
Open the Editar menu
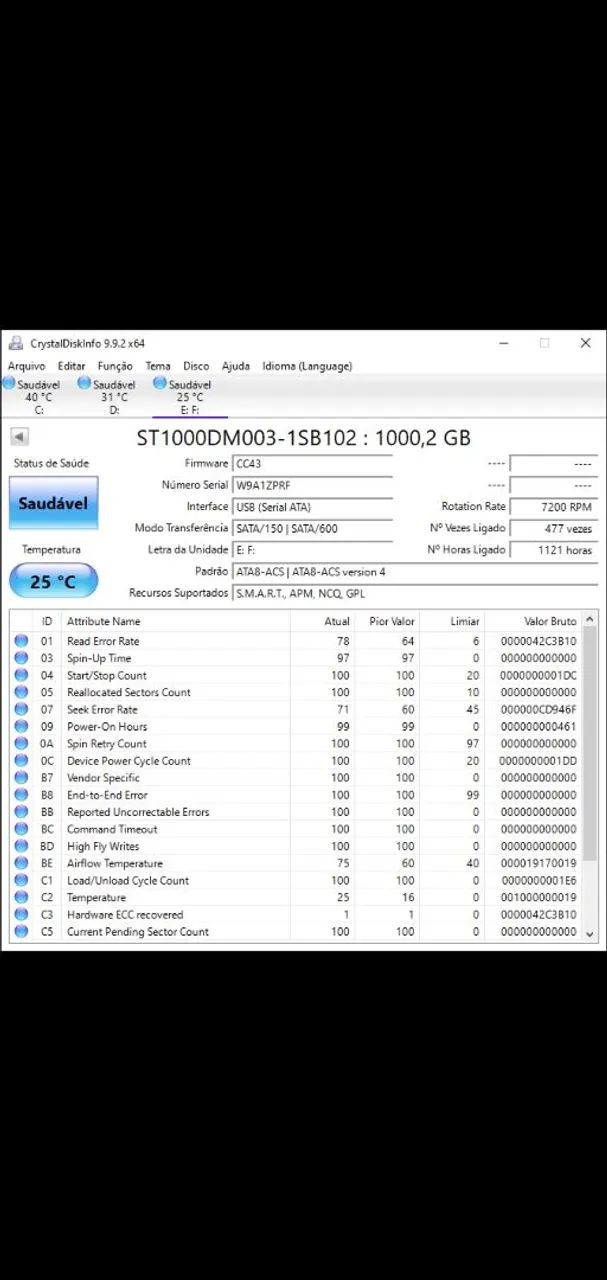tap(72, 366)
